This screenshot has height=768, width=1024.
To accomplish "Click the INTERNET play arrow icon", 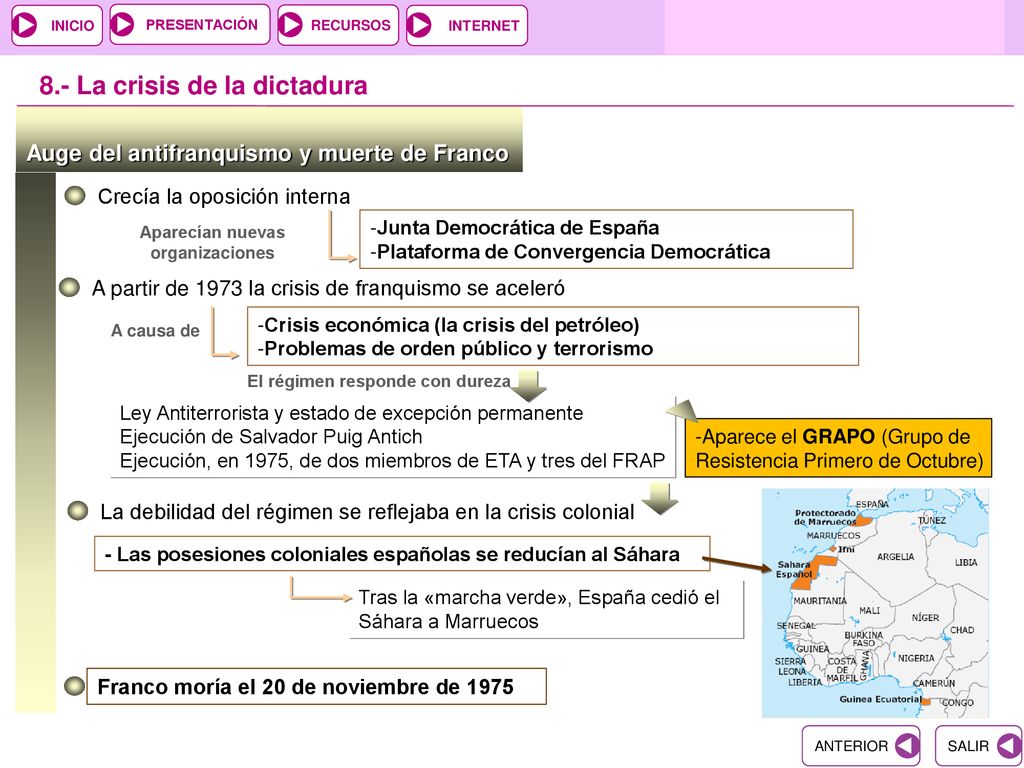I will 419,25.
